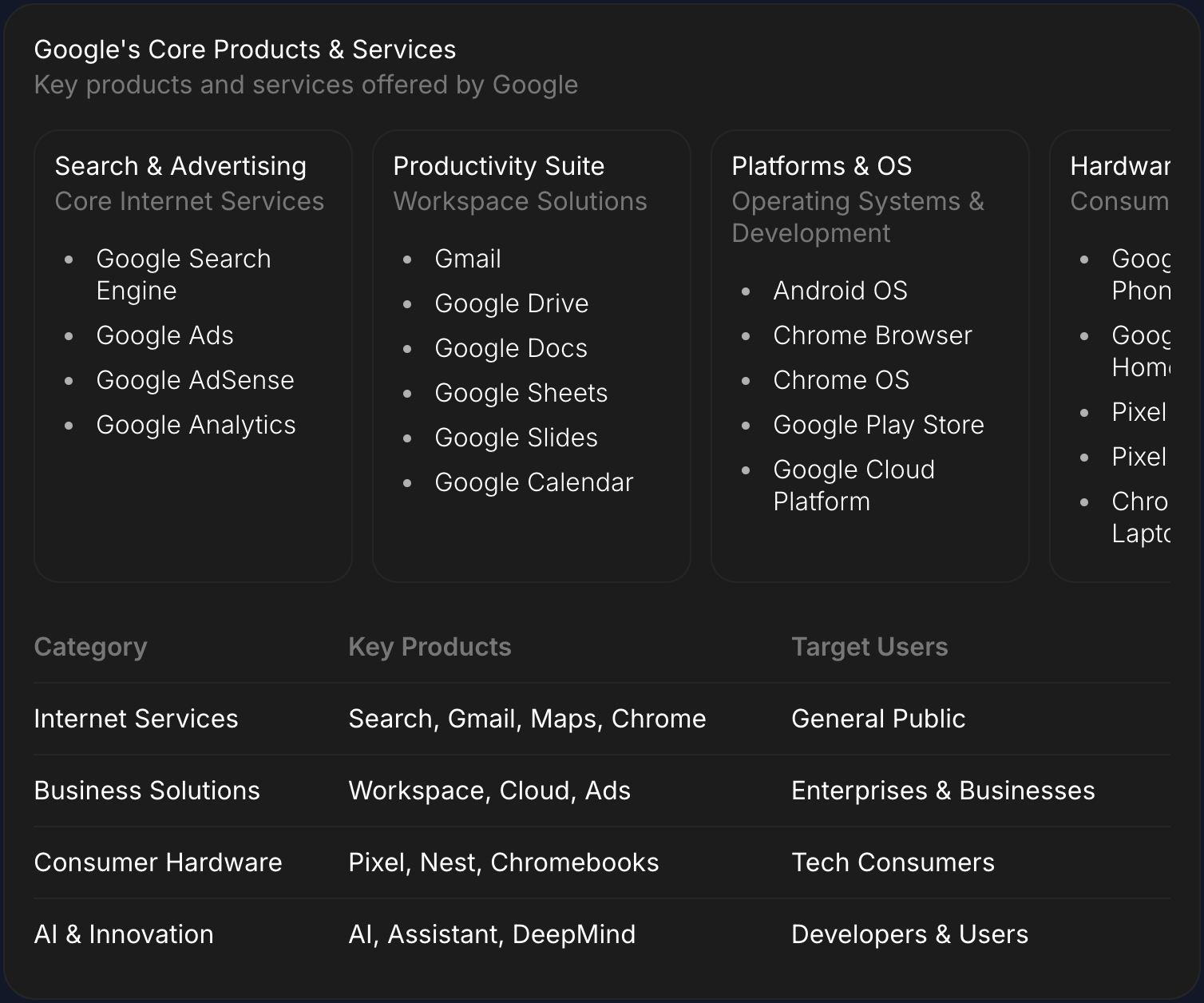
Task: Click the Google Sheets list item
Action: click(521, 393)
